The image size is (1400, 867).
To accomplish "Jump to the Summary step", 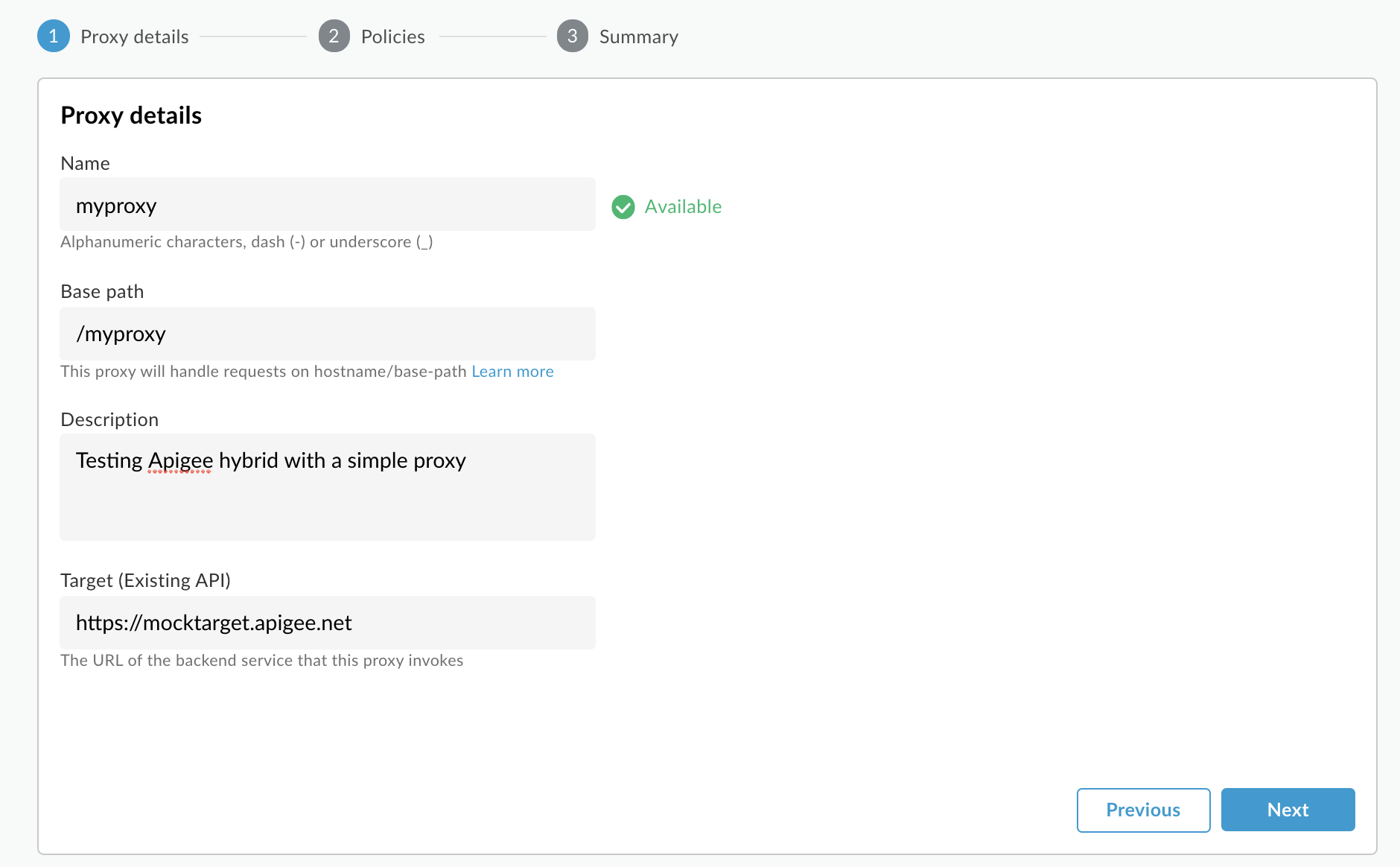I will [638, 36].
